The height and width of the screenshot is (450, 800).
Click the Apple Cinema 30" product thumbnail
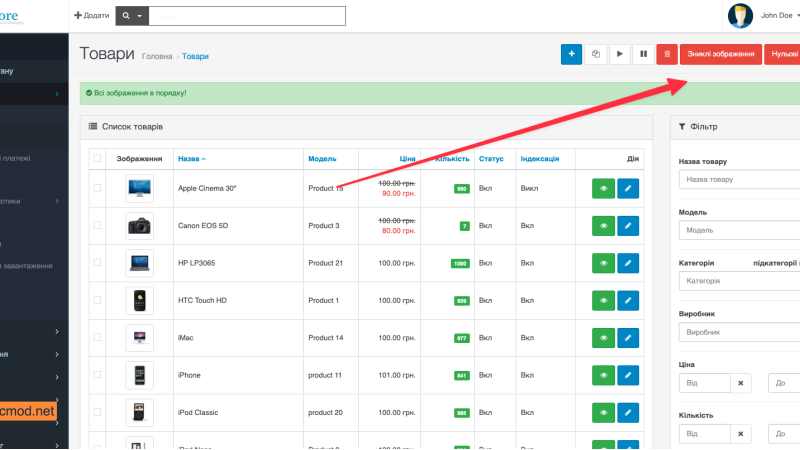pyautogui.click(x=139, y=188)
